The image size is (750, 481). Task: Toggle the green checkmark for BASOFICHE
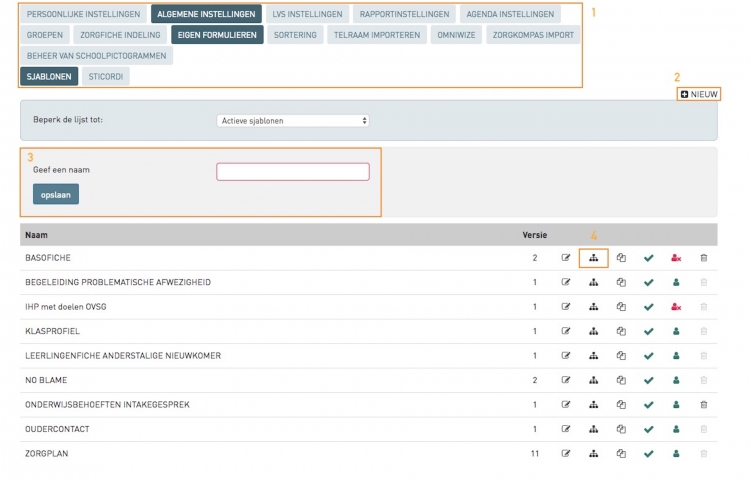click(648, 258)
